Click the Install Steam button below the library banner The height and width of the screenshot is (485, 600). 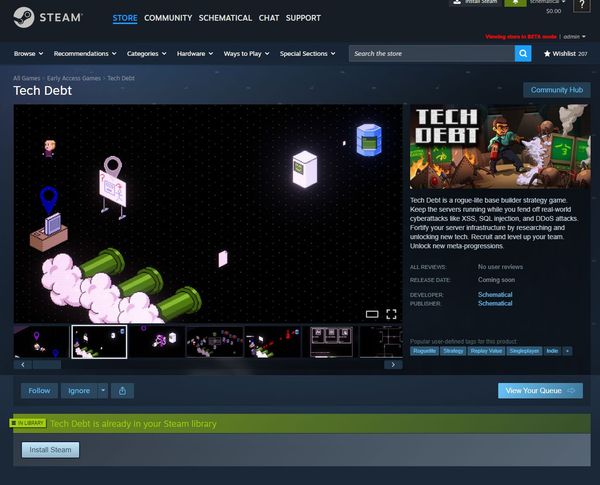51,450
